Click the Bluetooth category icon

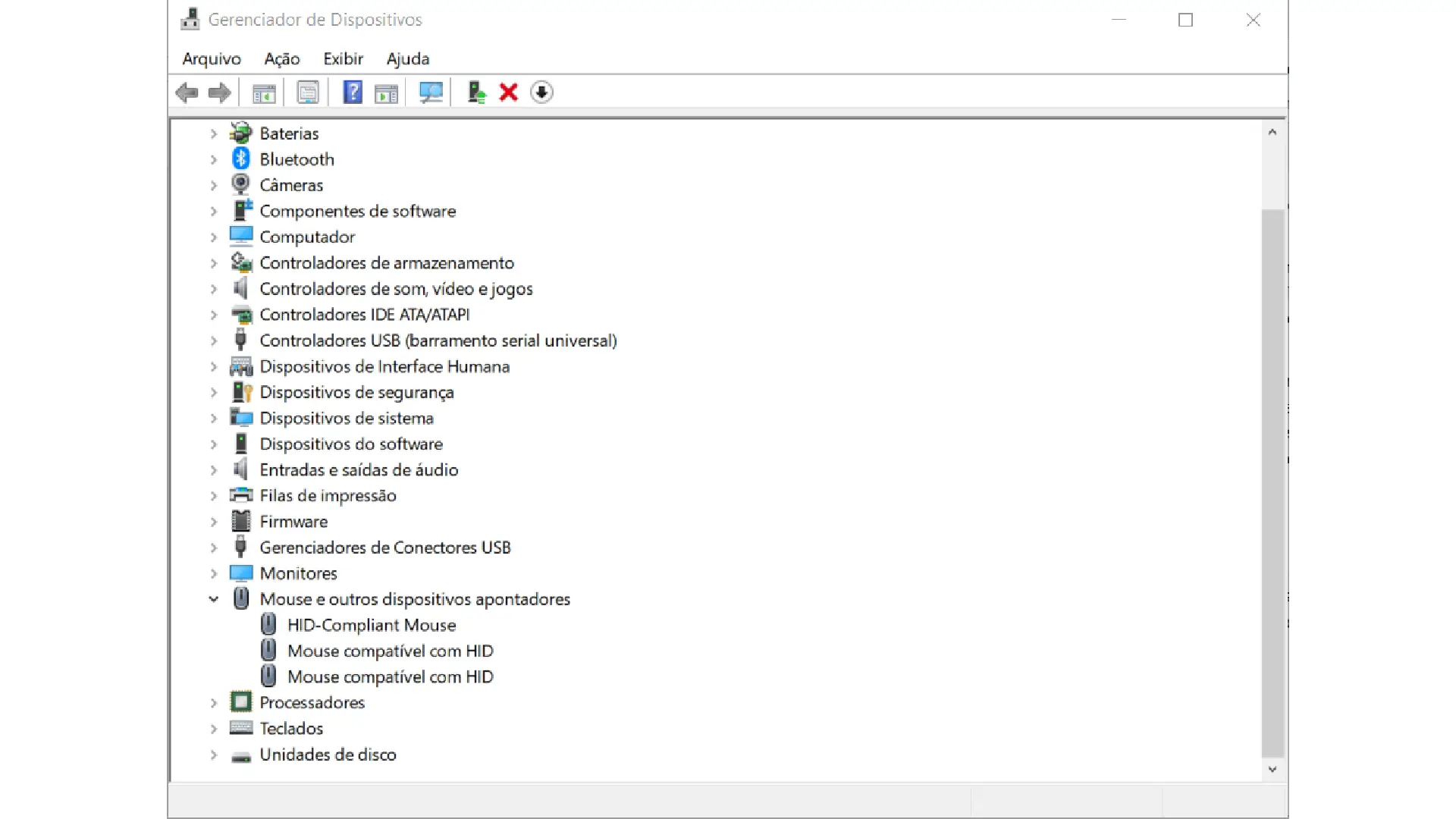(x=241, y=158)
